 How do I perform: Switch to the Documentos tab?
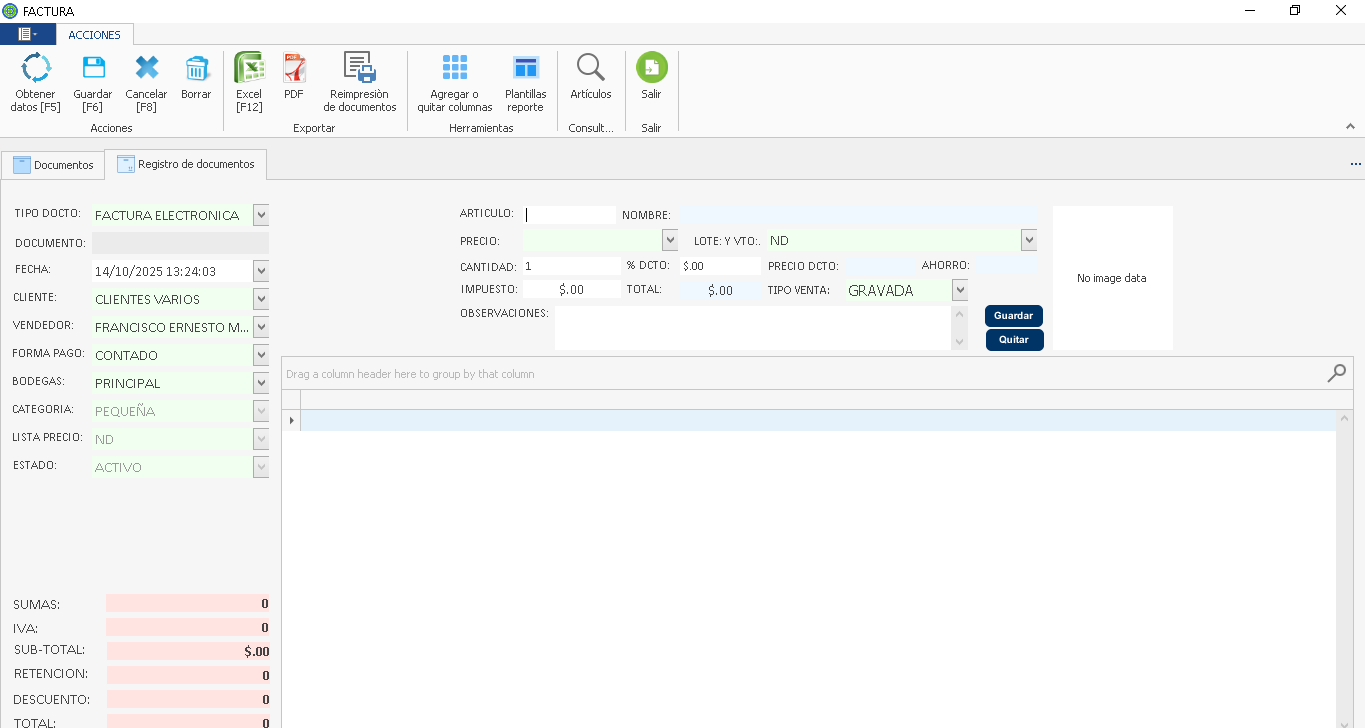[x=53, y=165]
